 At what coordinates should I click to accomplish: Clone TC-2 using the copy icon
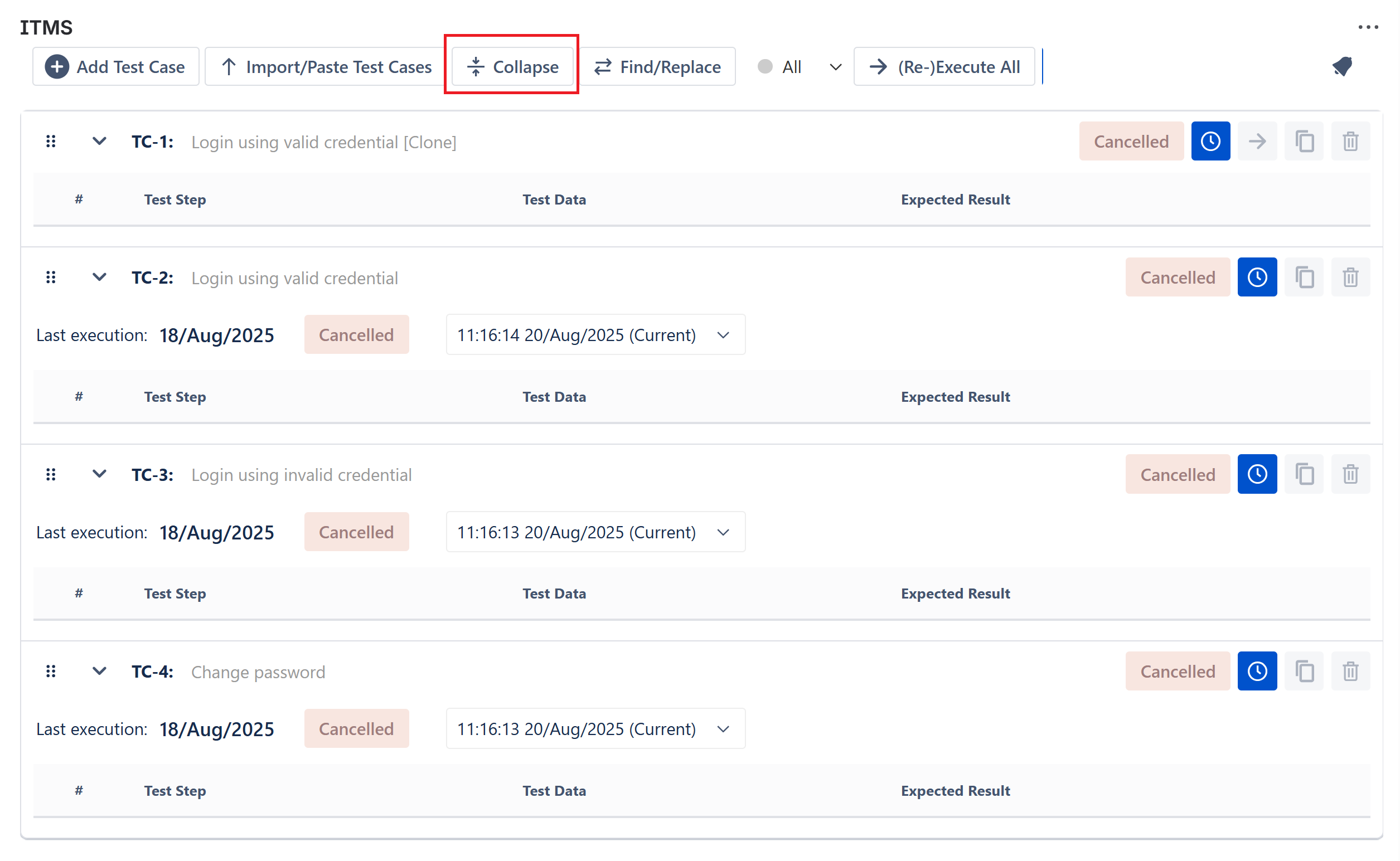pos(1303,278)
